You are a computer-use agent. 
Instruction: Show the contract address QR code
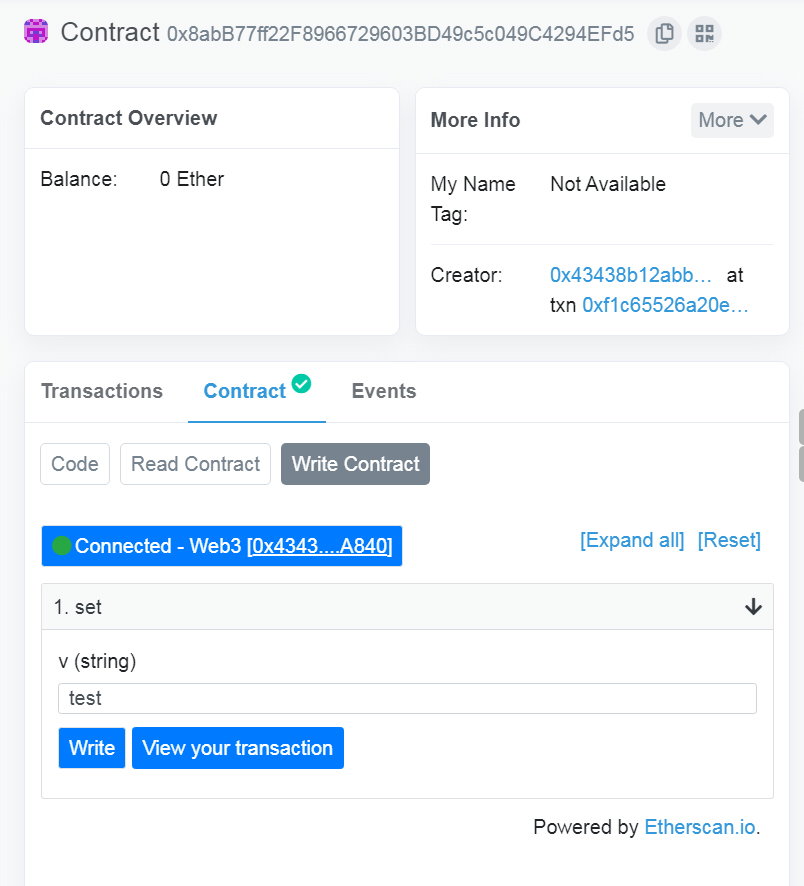[704, 33]
